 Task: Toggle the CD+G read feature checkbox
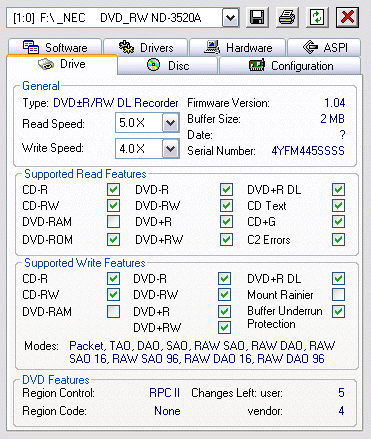tap(338, 221)
